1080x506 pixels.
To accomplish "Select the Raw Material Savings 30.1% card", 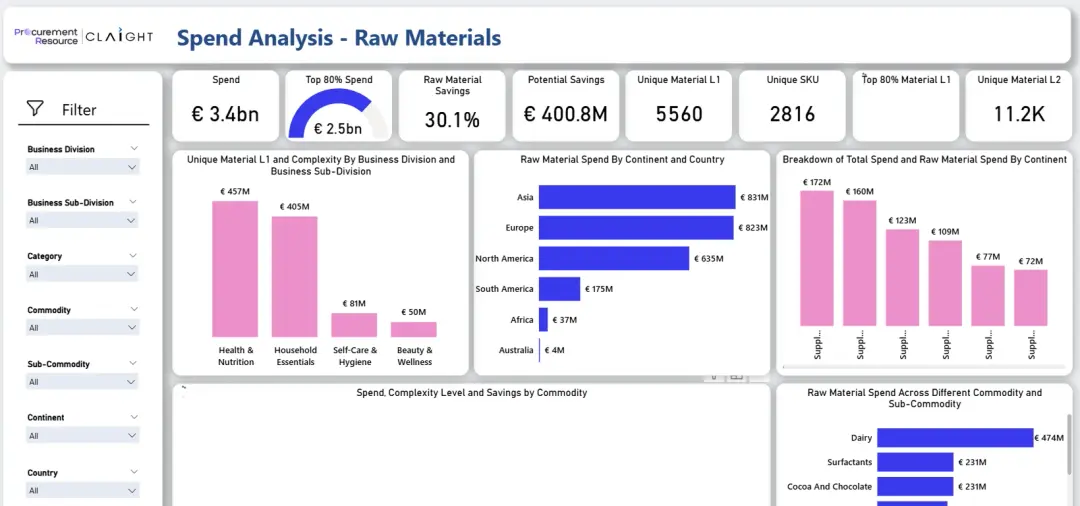I will 452,105.
